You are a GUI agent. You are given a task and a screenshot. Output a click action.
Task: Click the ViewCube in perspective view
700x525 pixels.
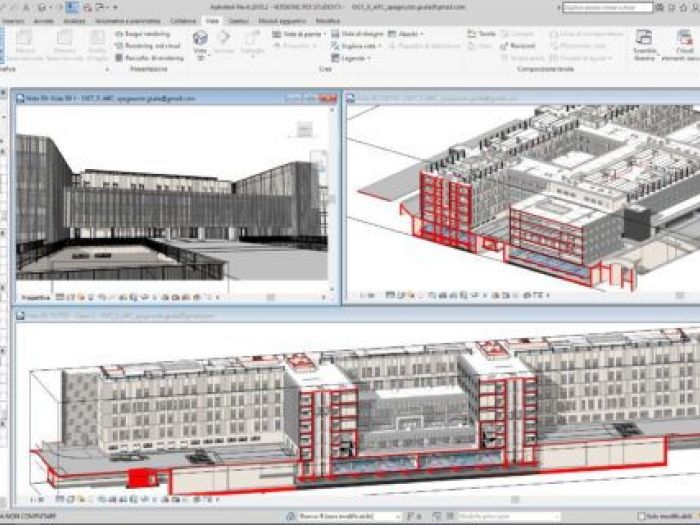click(x=304, y=127)
